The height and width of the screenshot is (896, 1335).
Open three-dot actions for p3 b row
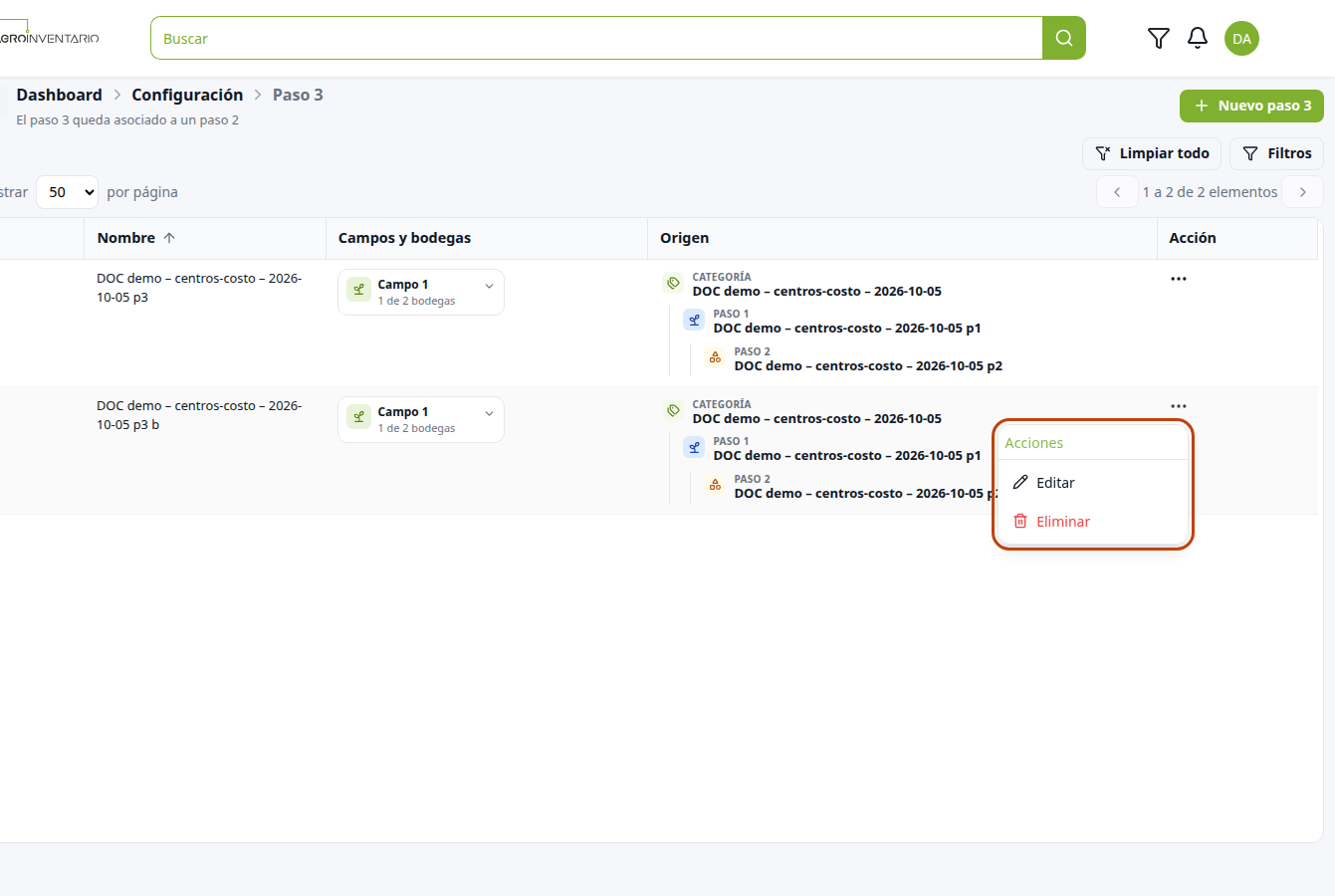pos(1179,406)
